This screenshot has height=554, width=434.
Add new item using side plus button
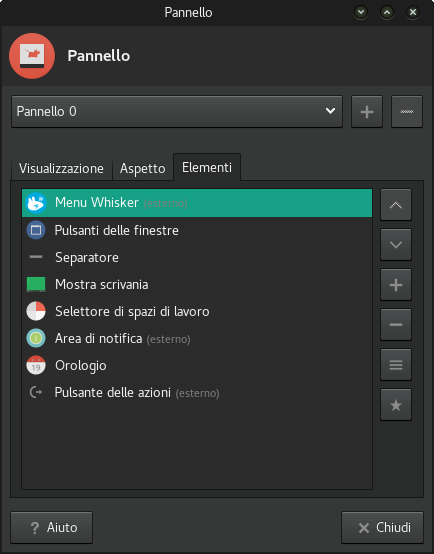[396, 285]
